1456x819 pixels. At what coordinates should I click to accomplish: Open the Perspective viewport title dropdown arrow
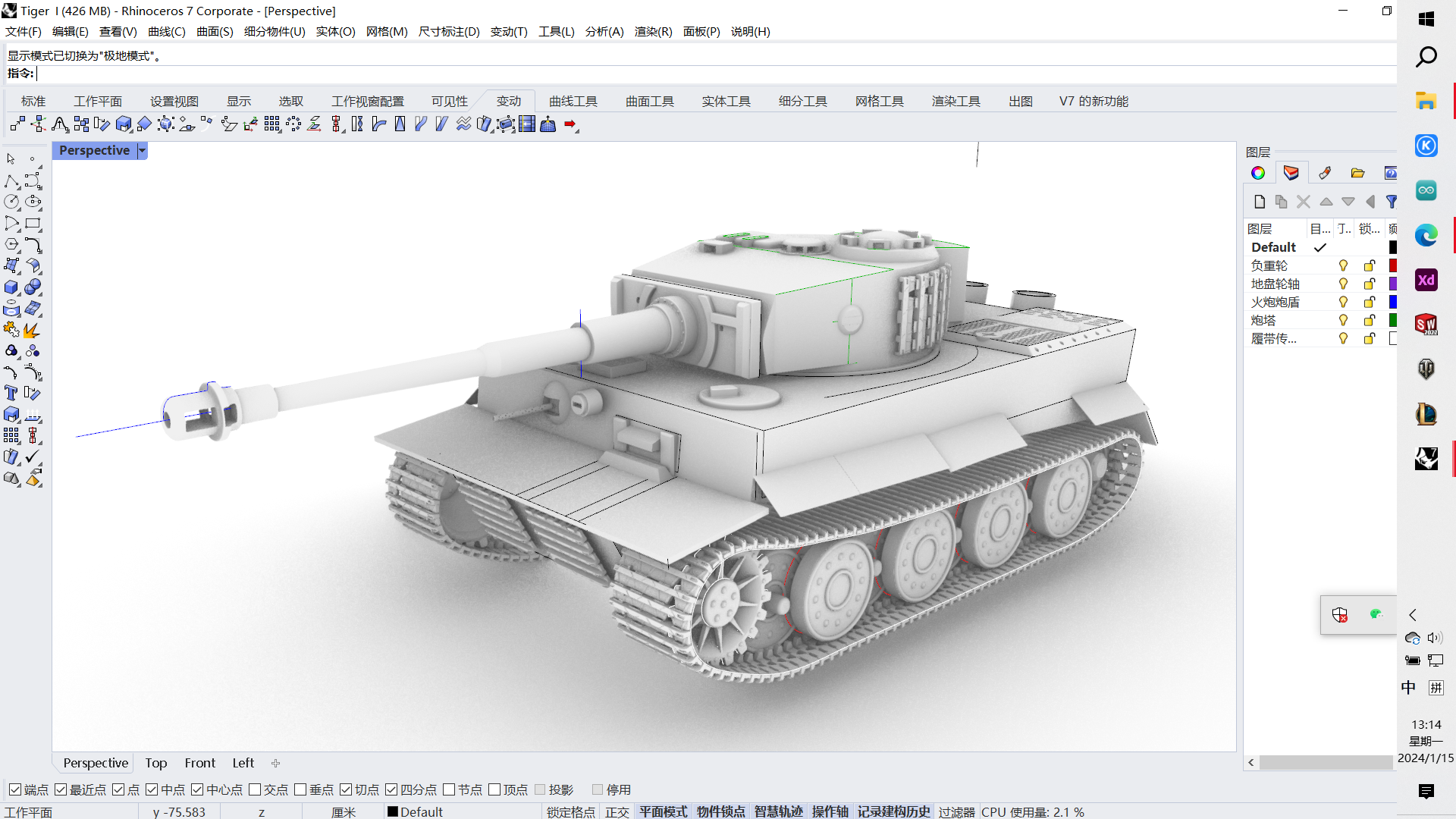[142, 150]
